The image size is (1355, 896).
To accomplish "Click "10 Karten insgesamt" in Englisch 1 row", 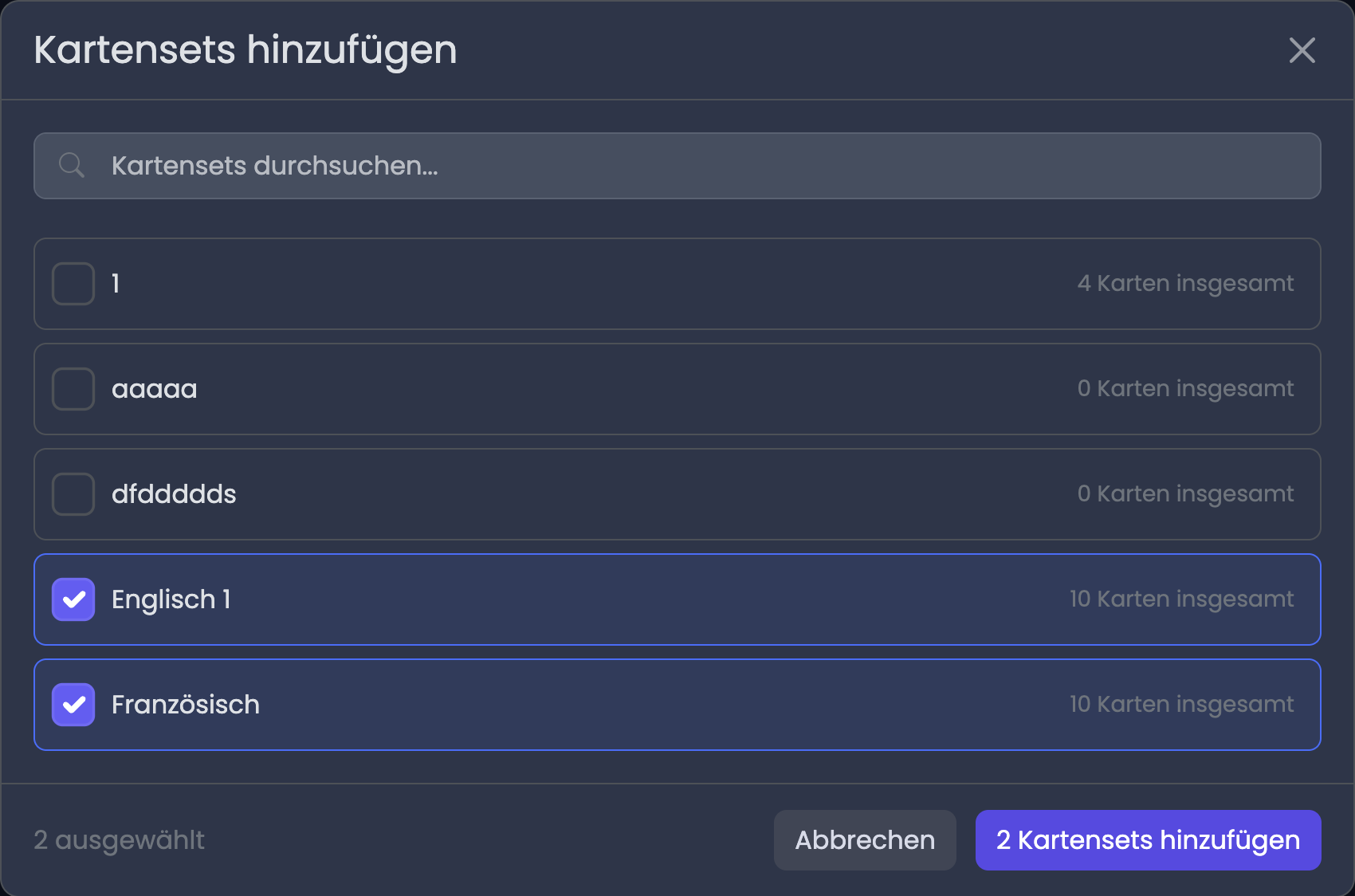I will pyautogui.click(x=1181, y=599).
